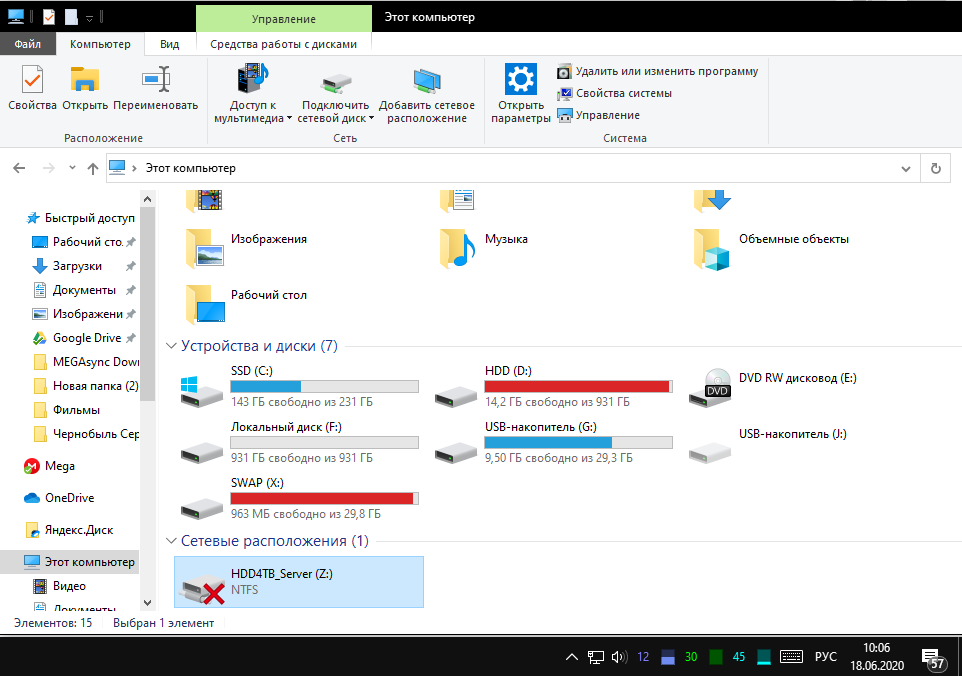Collapse the Сетевые расположения group

click(x=171, y=541)
